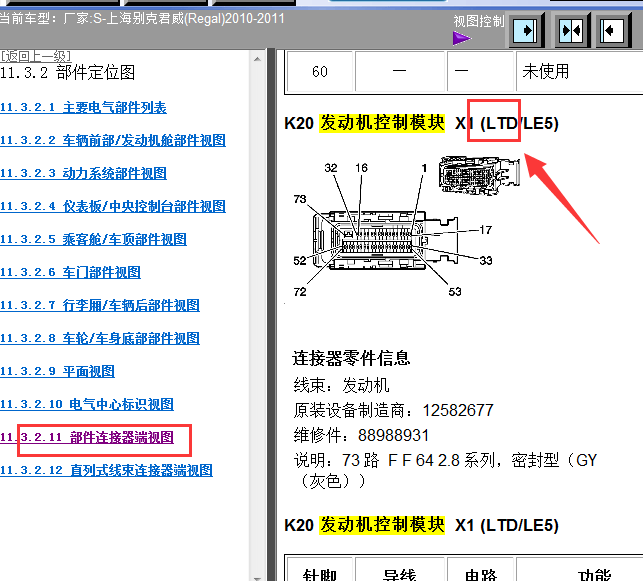This screenshot has width=643, height=581.
Task: Click the collapse-left view control icon
Action: coord(612,31)
